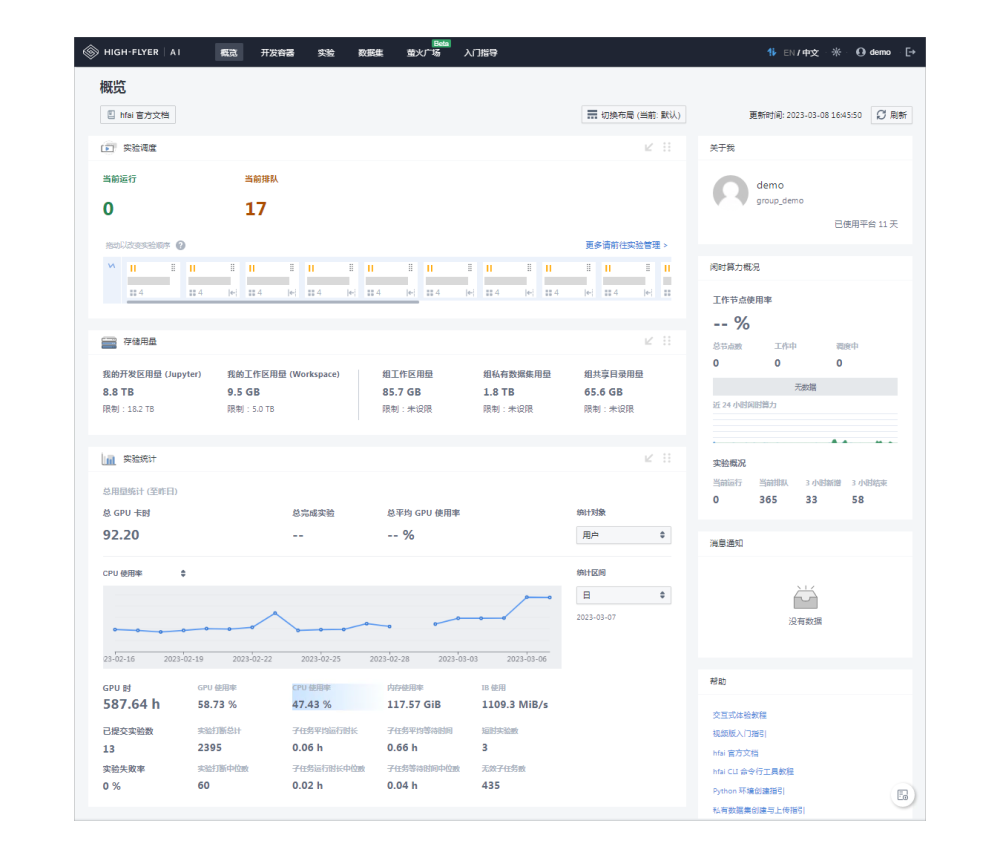Image resolution: width=1000 pixels, height=858 pixels.
Task: Open the 统计对象 dropdown showing 用户
Action: click(623, 535)
